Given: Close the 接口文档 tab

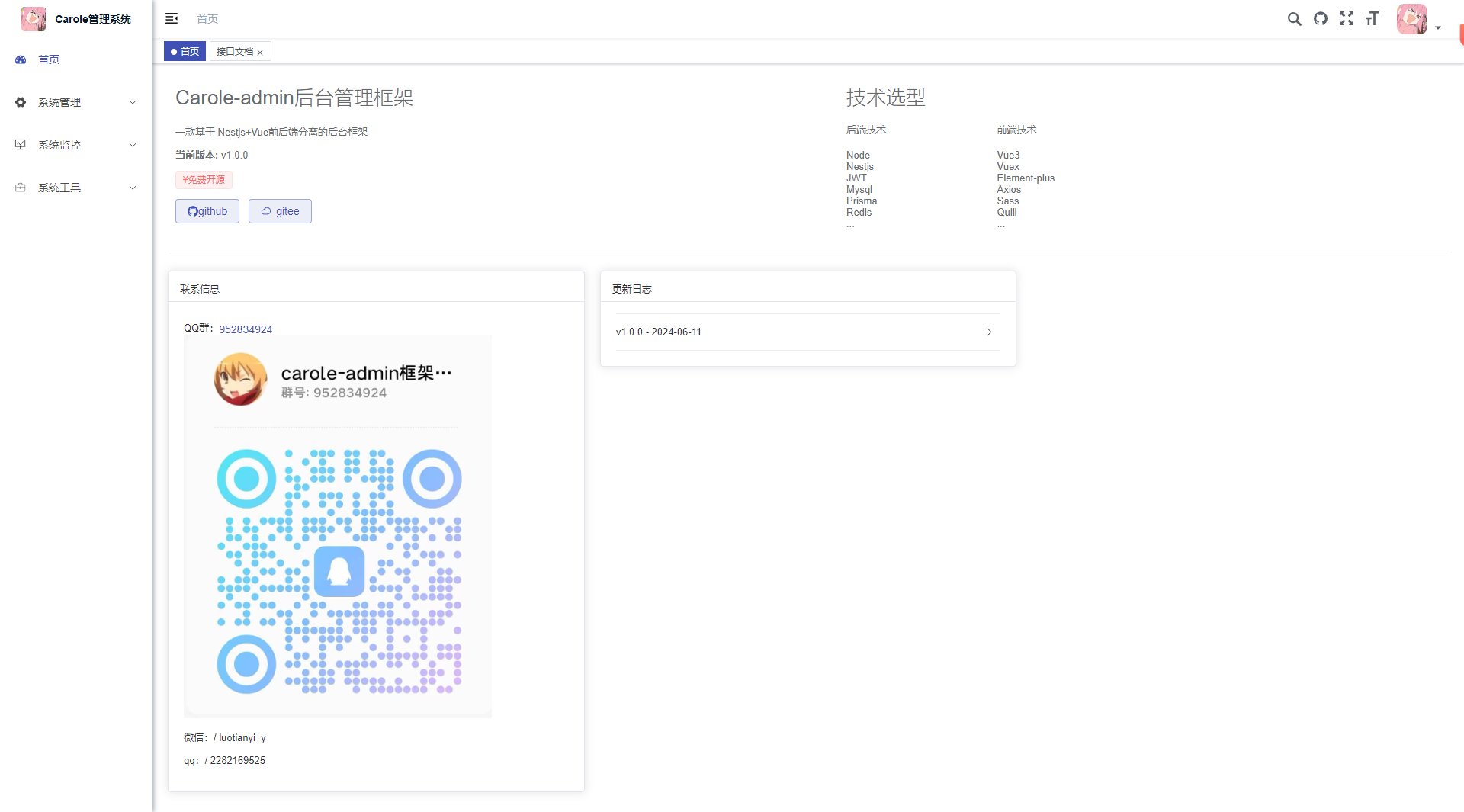Looking at the screenshot, I should [x=260, y=53].
